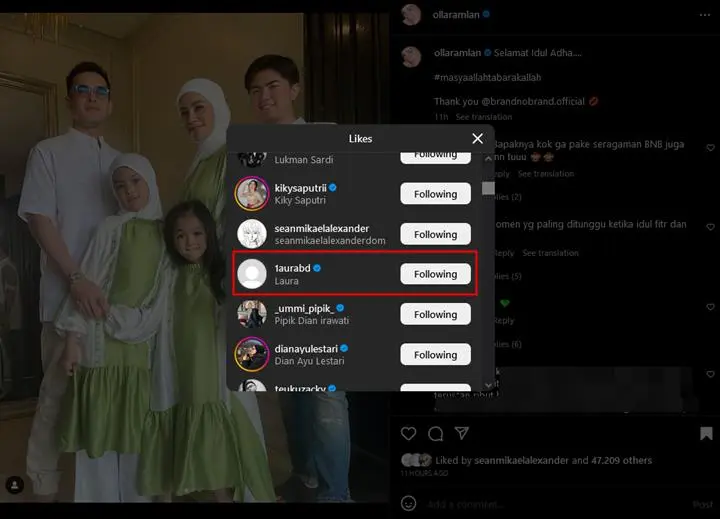Open comment bubble icon under post
The width and height of the screenshot is (720, 519).
pyautogui.click(x=435, y=433)
